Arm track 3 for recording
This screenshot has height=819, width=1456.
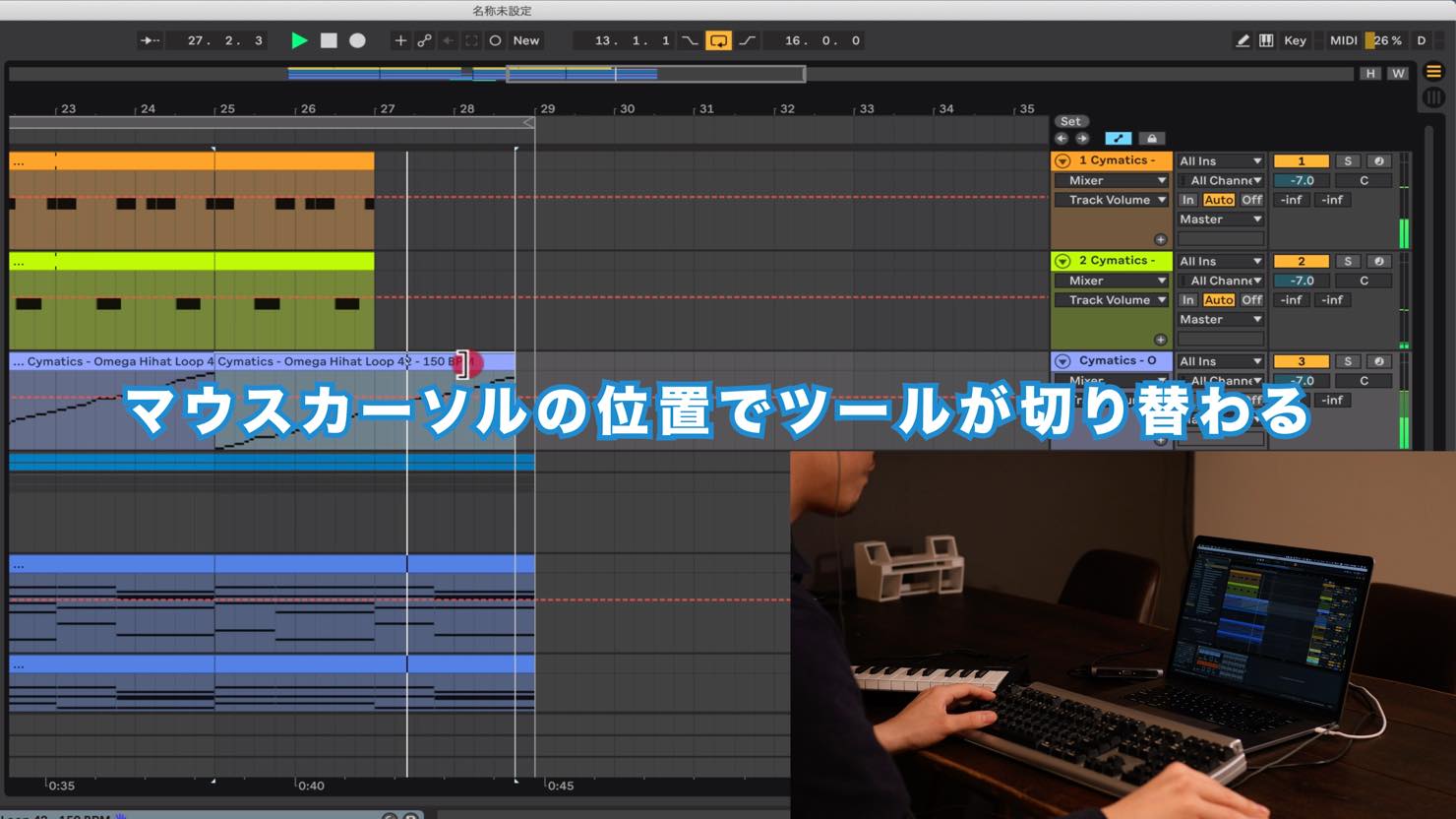tap(1378, 361)
